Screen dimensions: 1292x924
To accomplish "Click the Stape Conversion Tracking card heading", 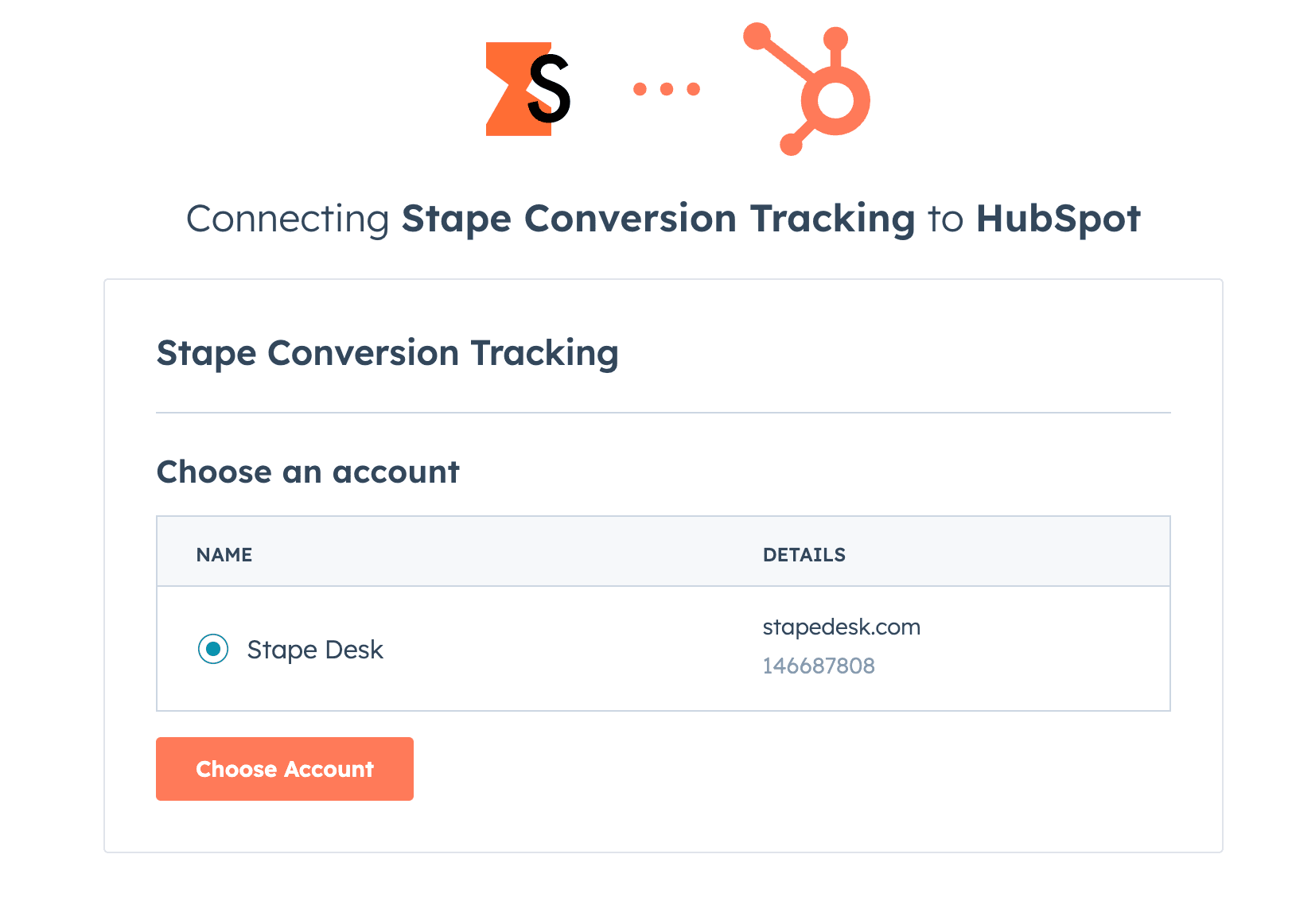I will coord(387,353).
